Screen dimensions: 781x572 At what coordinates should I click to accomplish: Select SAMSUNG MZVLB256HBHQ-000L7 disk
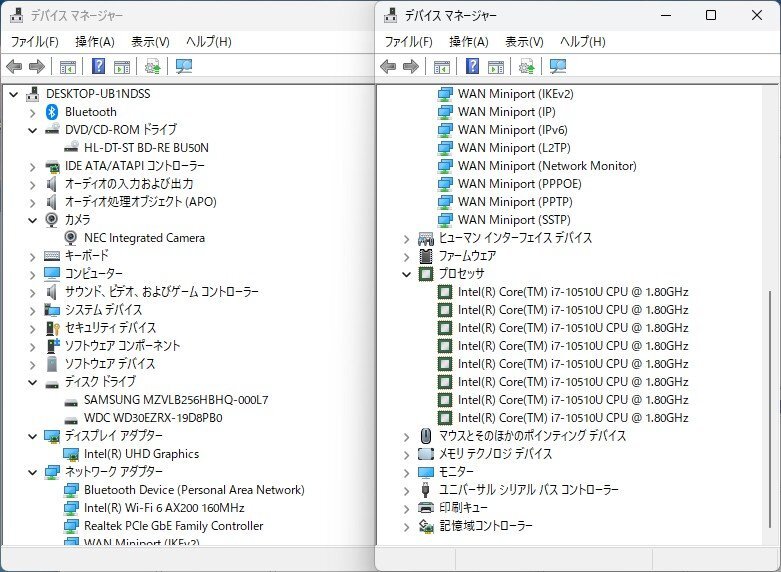(x=176, y=400)
